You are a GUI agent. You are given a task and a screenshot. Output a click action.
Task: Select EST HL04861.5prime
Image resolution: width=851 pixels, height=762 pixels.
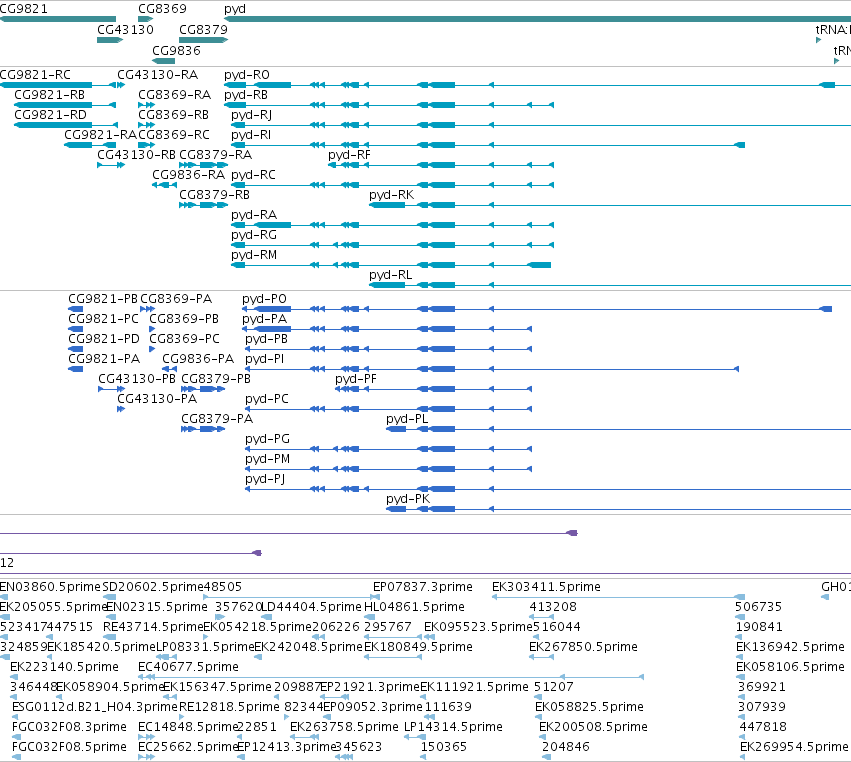(x=414, y=607)
